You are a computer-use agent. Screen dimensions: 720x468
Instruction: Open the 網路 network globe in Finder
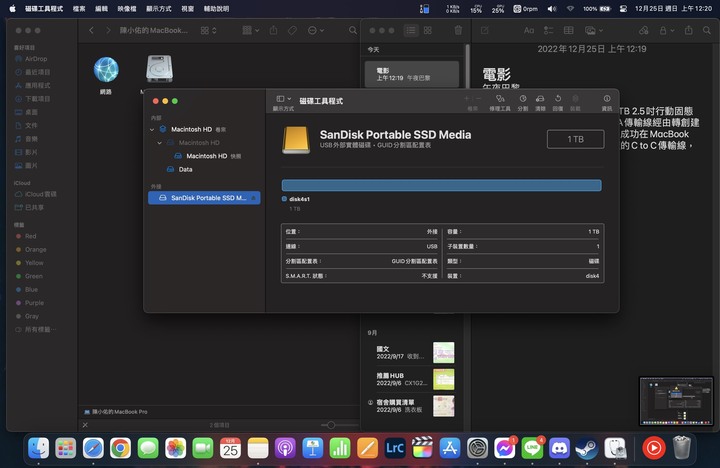coord(106,70)
